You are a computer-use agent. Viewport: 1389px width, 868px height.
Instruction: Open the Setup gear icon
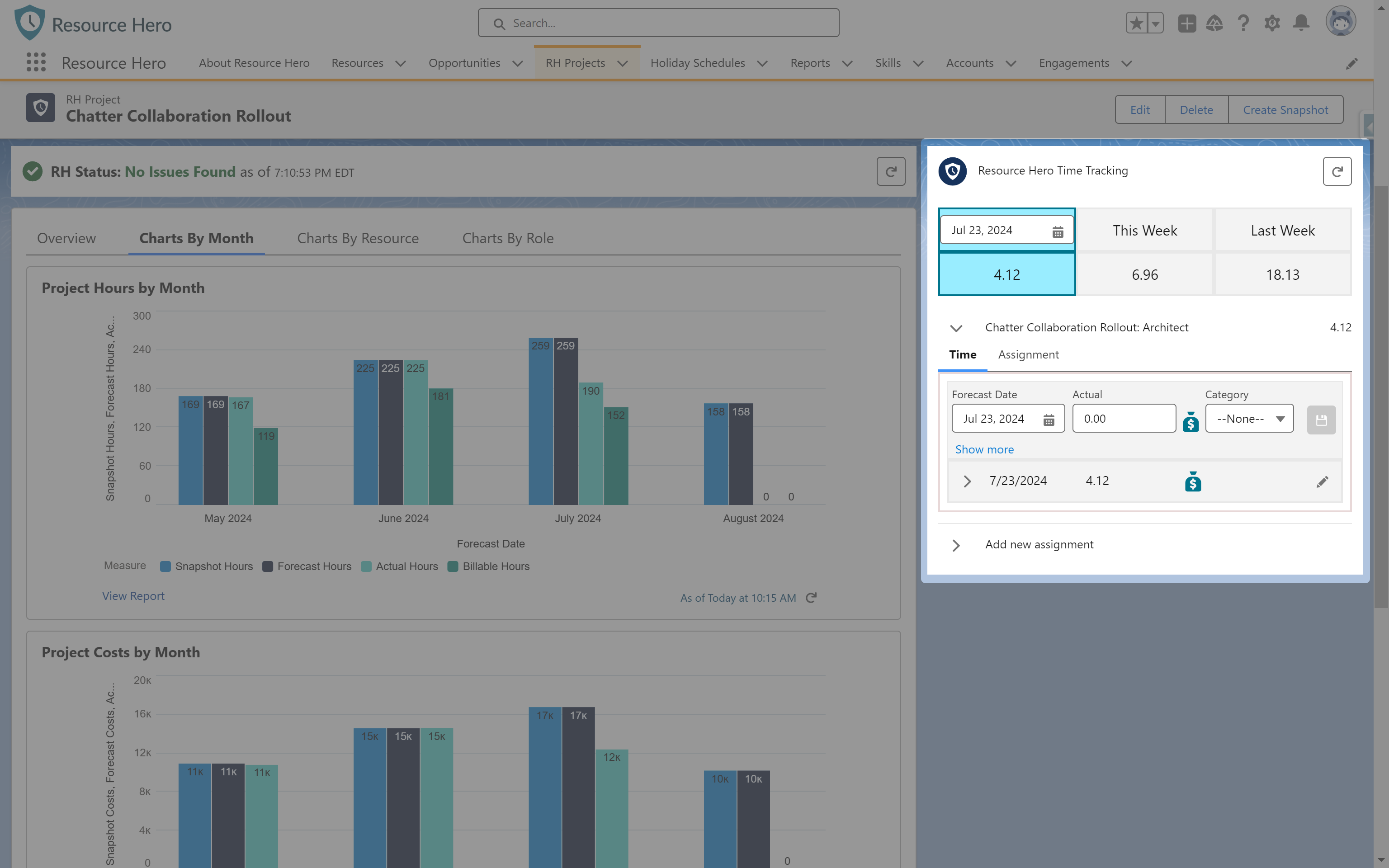1272,24
